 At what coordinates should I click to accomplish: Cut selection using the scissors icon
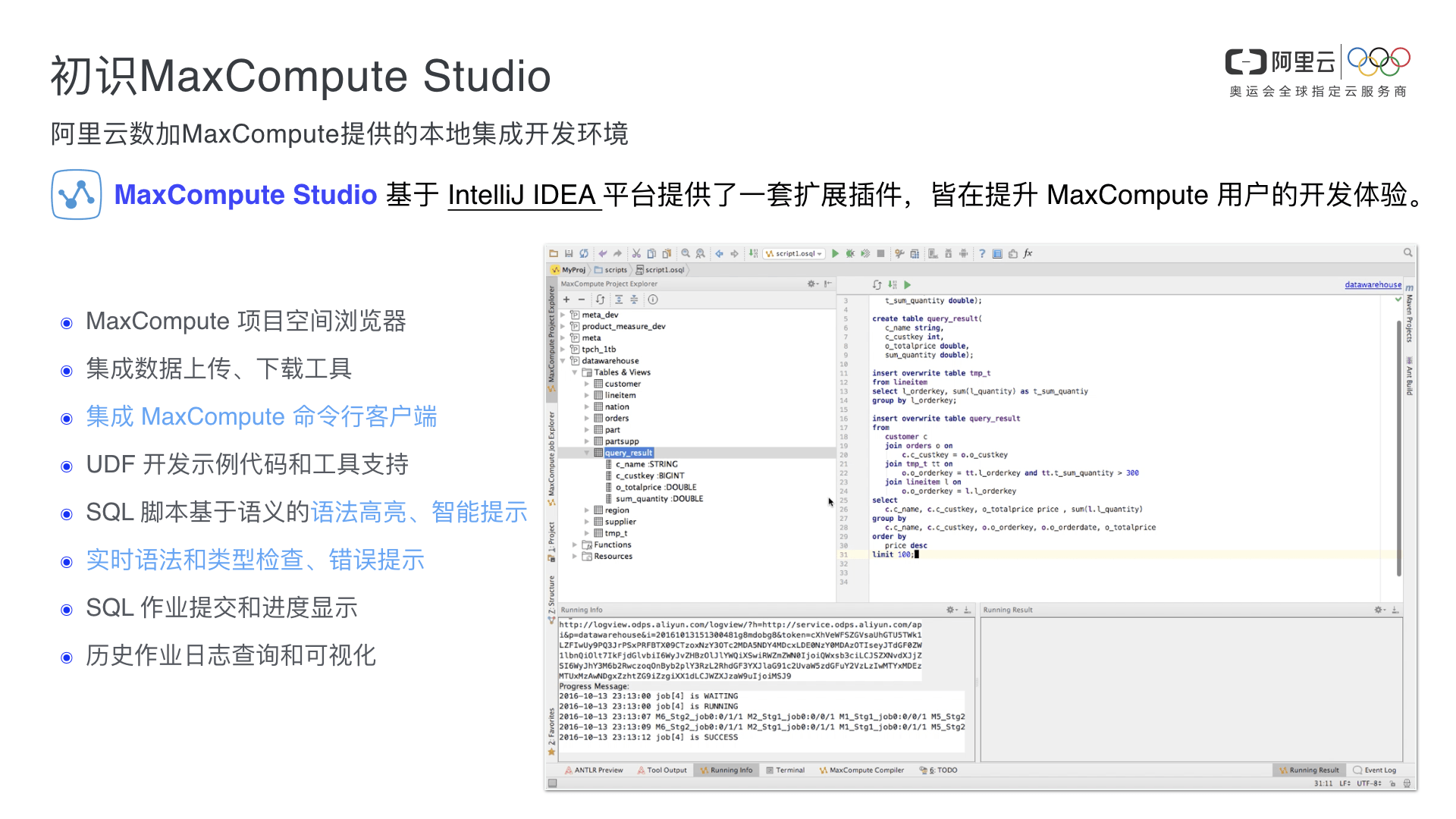tap(637, 254)
